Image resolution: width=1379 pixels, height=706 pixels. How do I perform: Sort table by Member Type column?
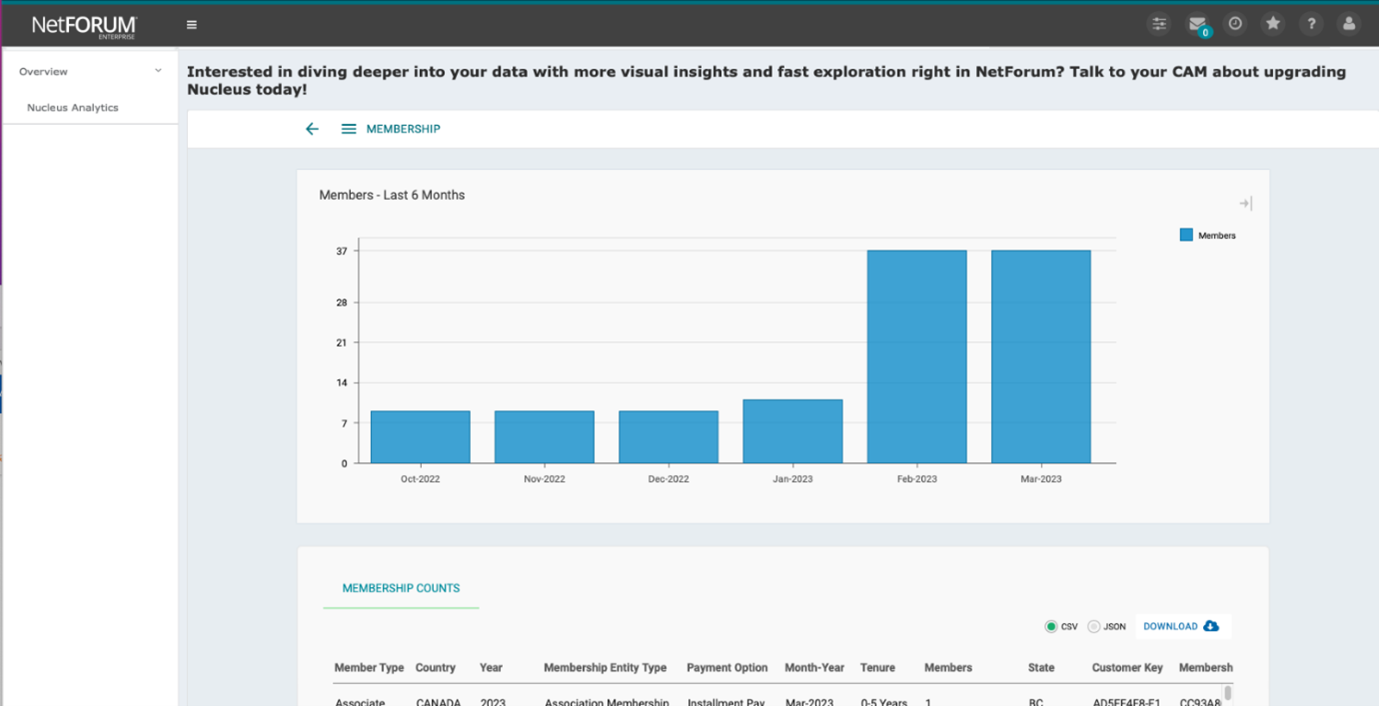coord(369,667)
